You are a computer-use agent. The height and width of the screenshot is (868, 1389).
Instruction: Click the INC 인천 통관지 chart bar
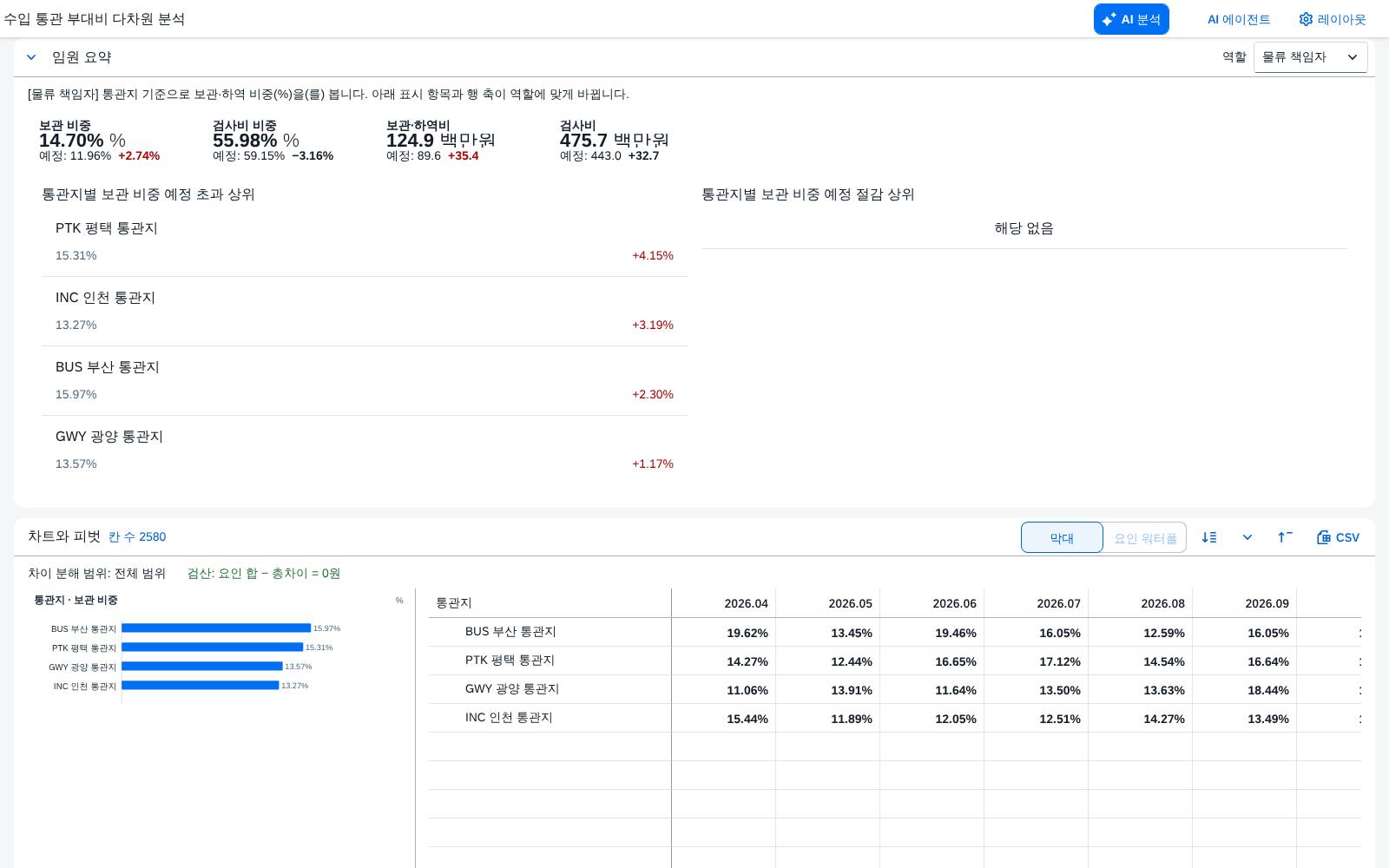[x=201, y=686]
